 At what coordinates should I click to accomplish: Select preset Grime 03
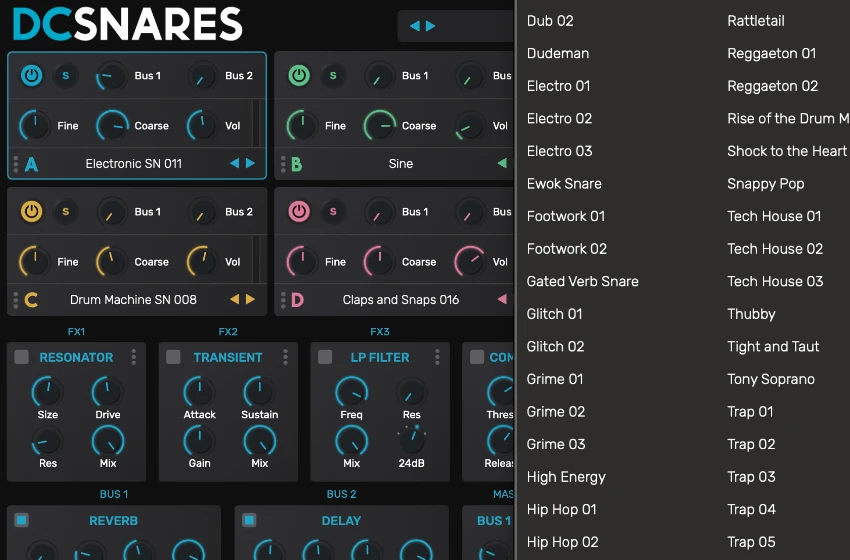pyautogui.click(x=556, y=444)
